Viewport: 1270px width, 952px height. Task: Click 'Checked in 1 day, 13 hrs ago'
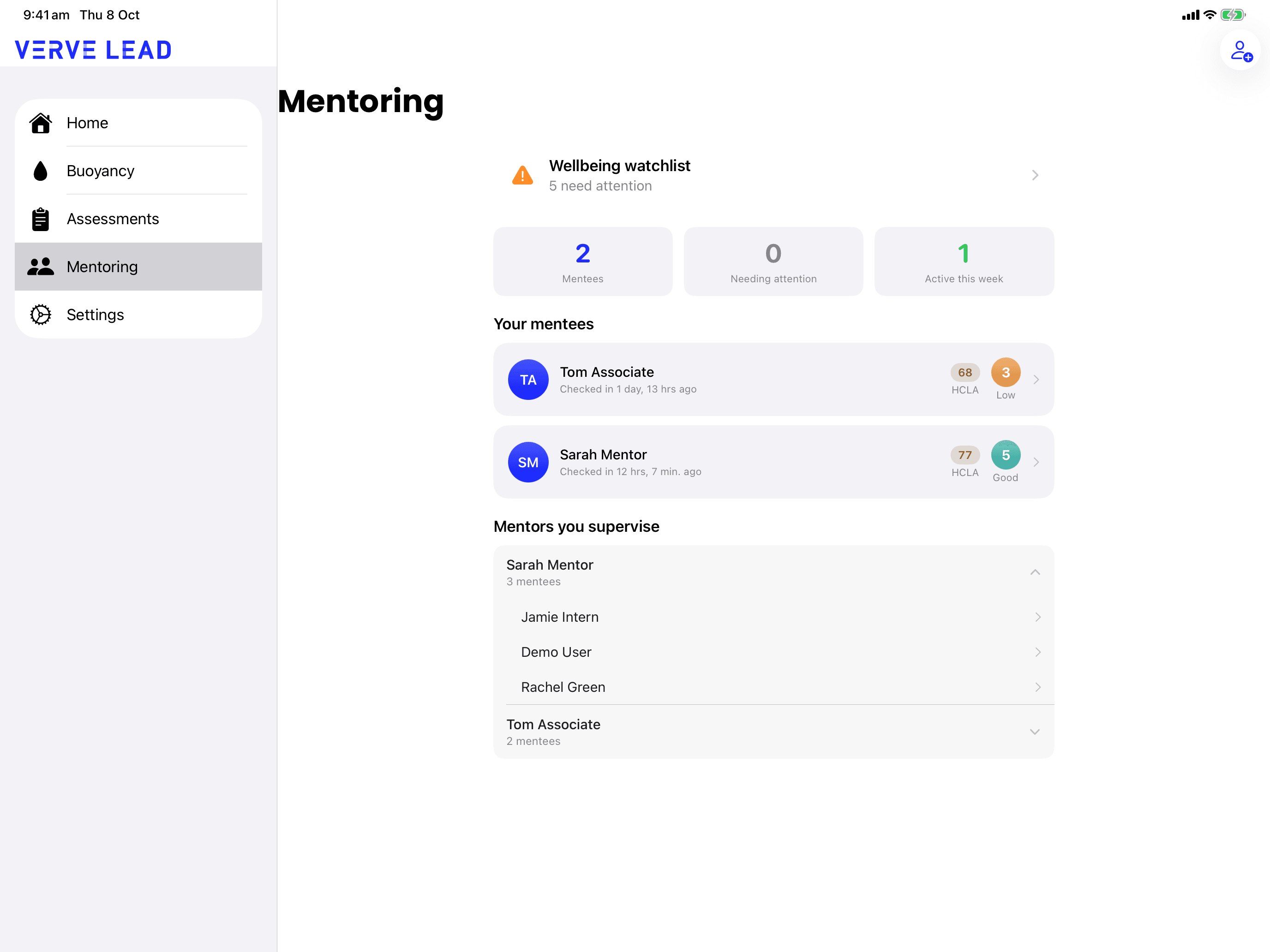coord(628,389)
